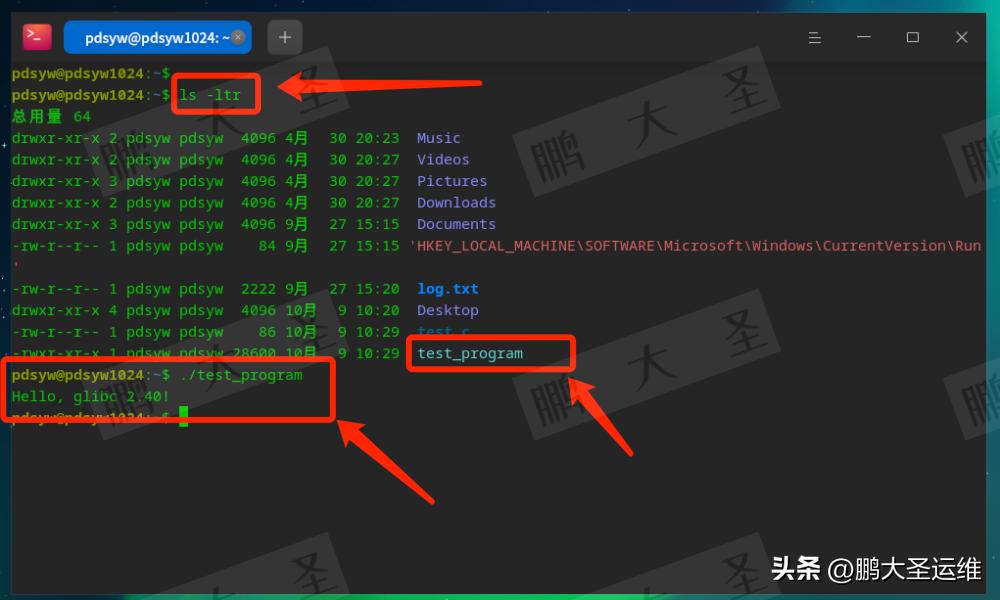
Task: Click the Videos directory name
Action: pos(443,159)
